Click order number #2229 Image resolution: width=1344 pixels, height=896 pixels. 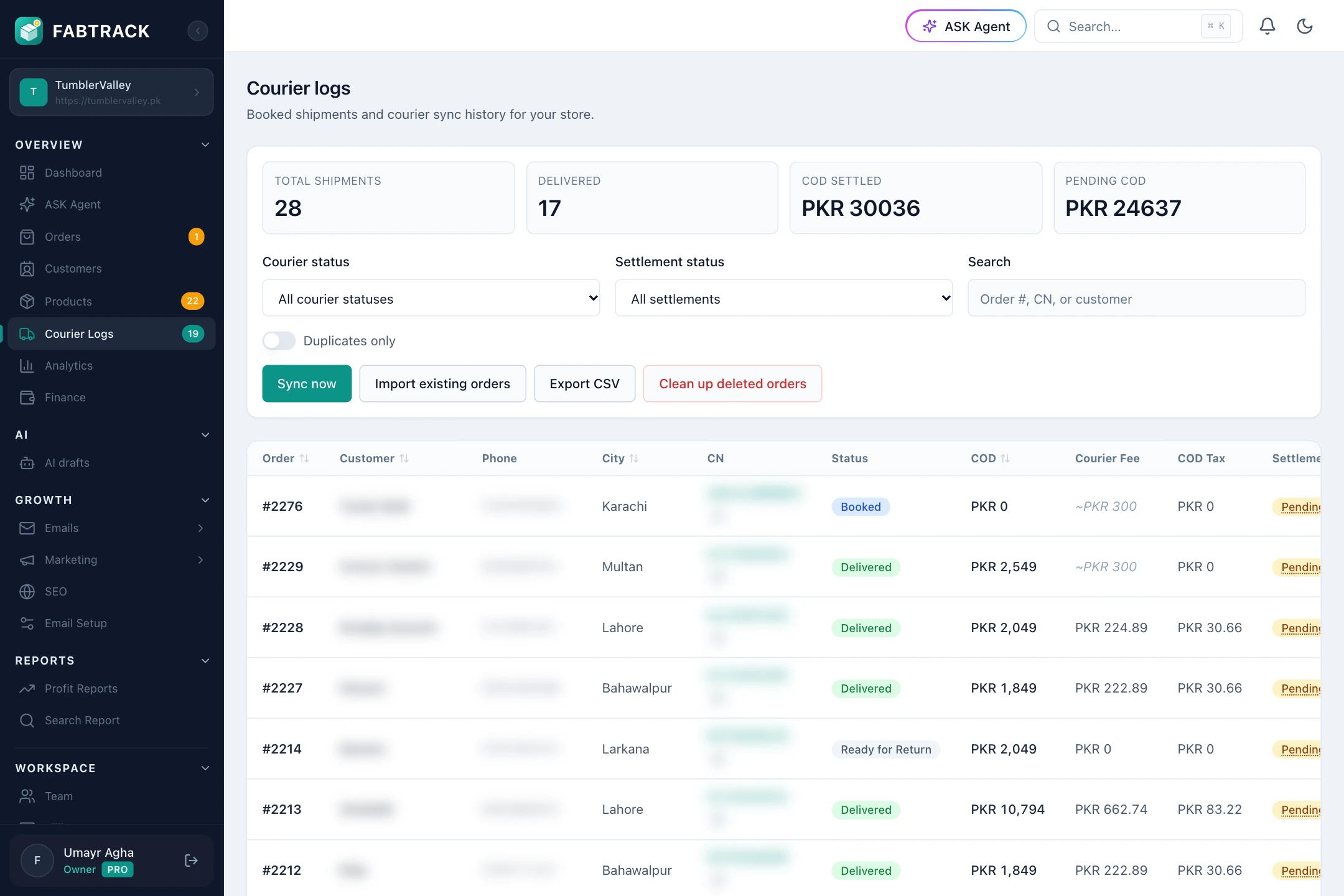click(x=282, y=567)
